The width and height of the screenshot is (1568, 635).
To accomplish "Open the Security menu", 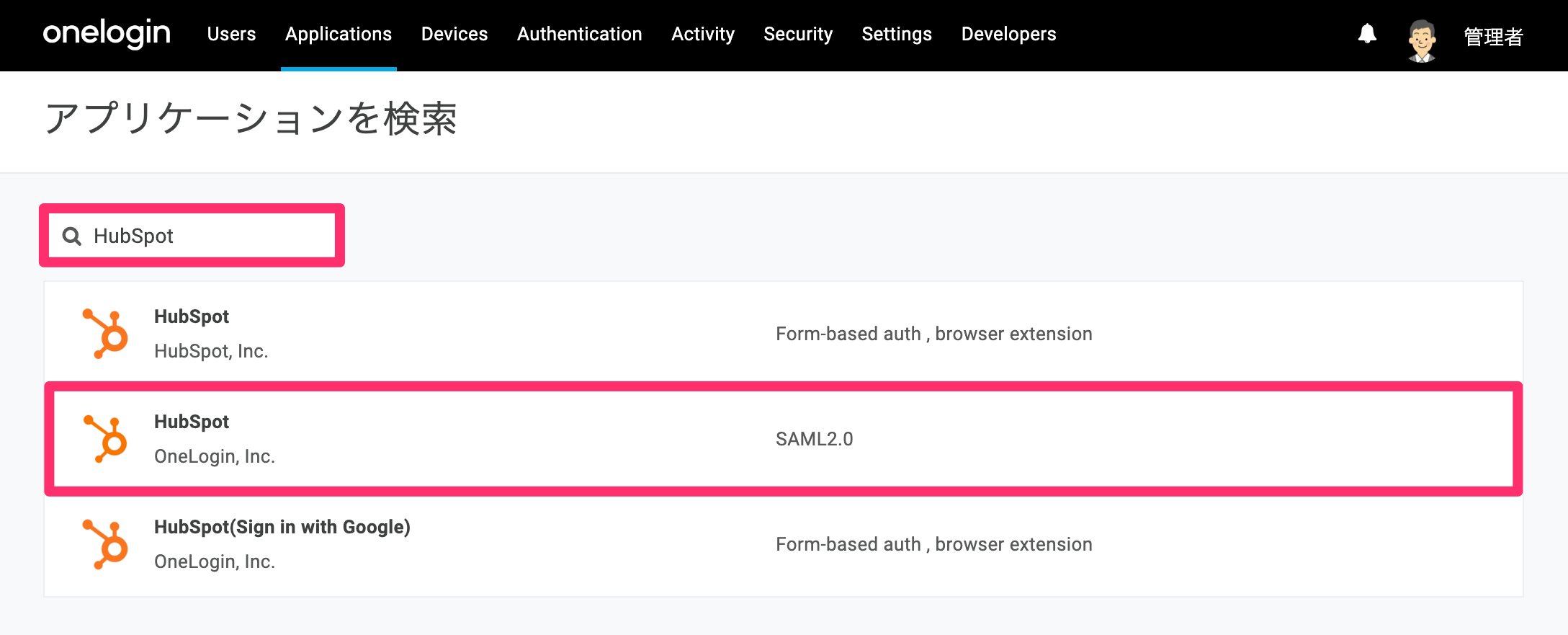I will pos(798,34).
